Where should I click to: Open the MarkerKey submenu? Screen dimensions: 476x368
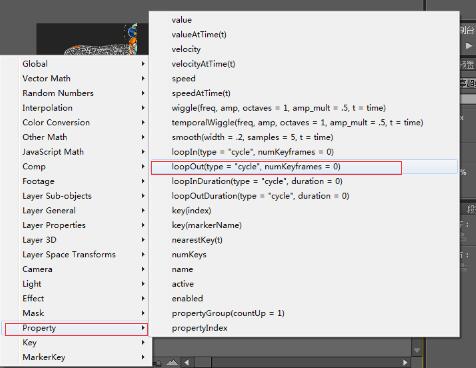pyautogui.click(x=76, y=357)
